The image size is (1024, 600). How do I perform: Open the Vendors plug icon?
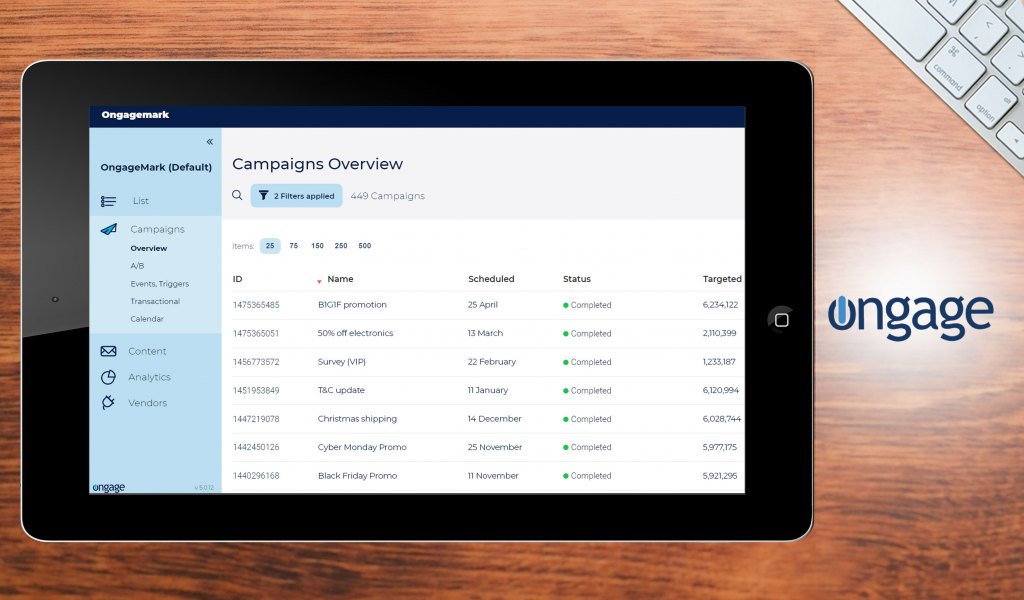(108, 403)
